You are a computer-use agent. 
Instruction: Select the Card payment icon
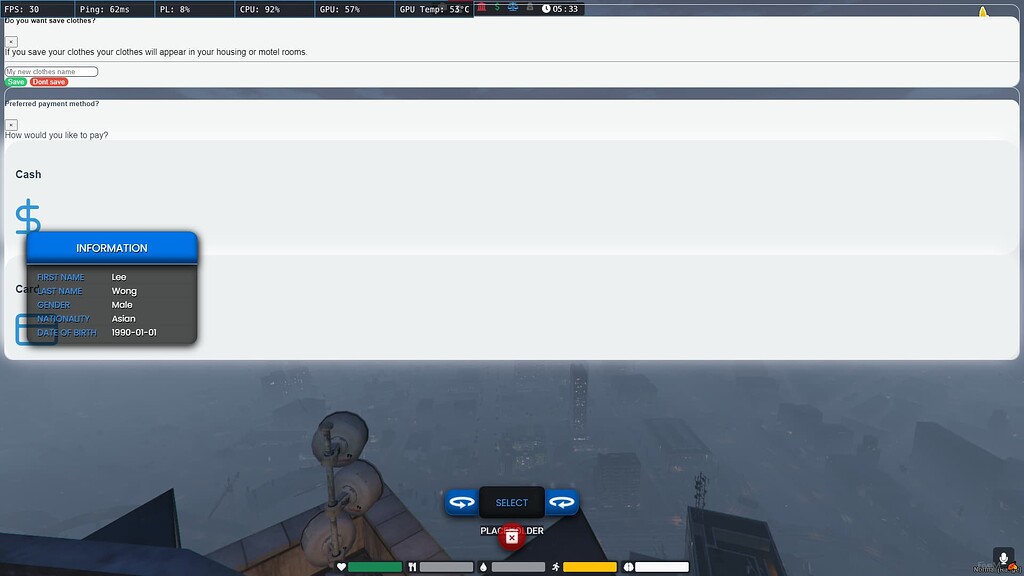(38, 328)
